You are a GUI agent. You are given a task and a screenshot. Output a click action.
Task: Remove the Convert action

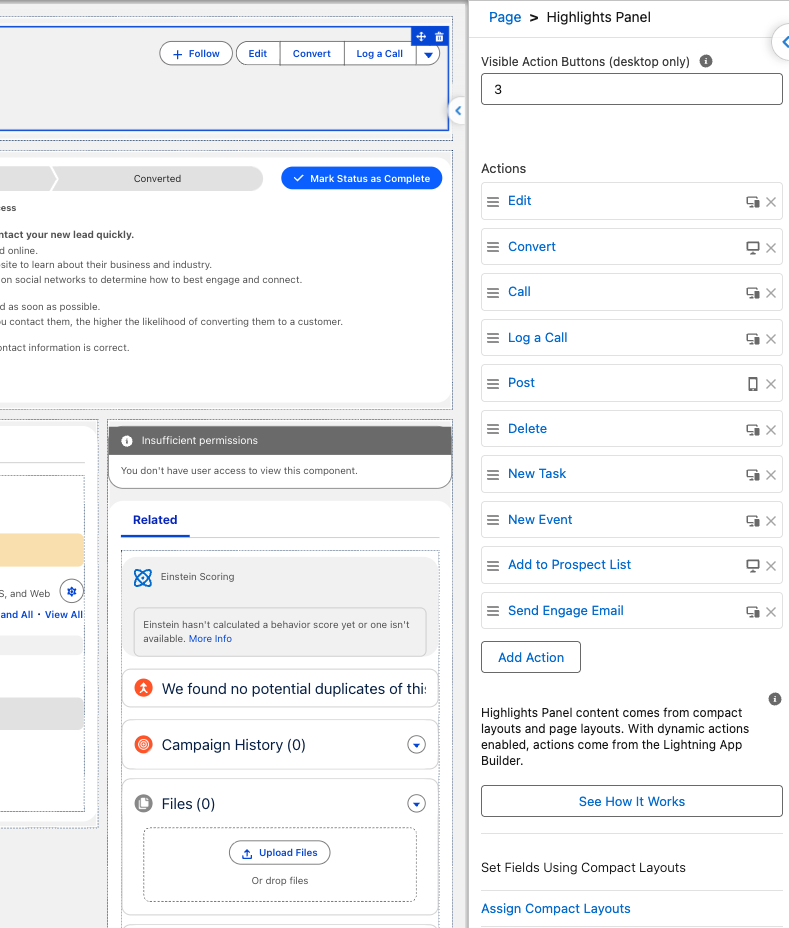pyautogui.click(x=771, y=248)
